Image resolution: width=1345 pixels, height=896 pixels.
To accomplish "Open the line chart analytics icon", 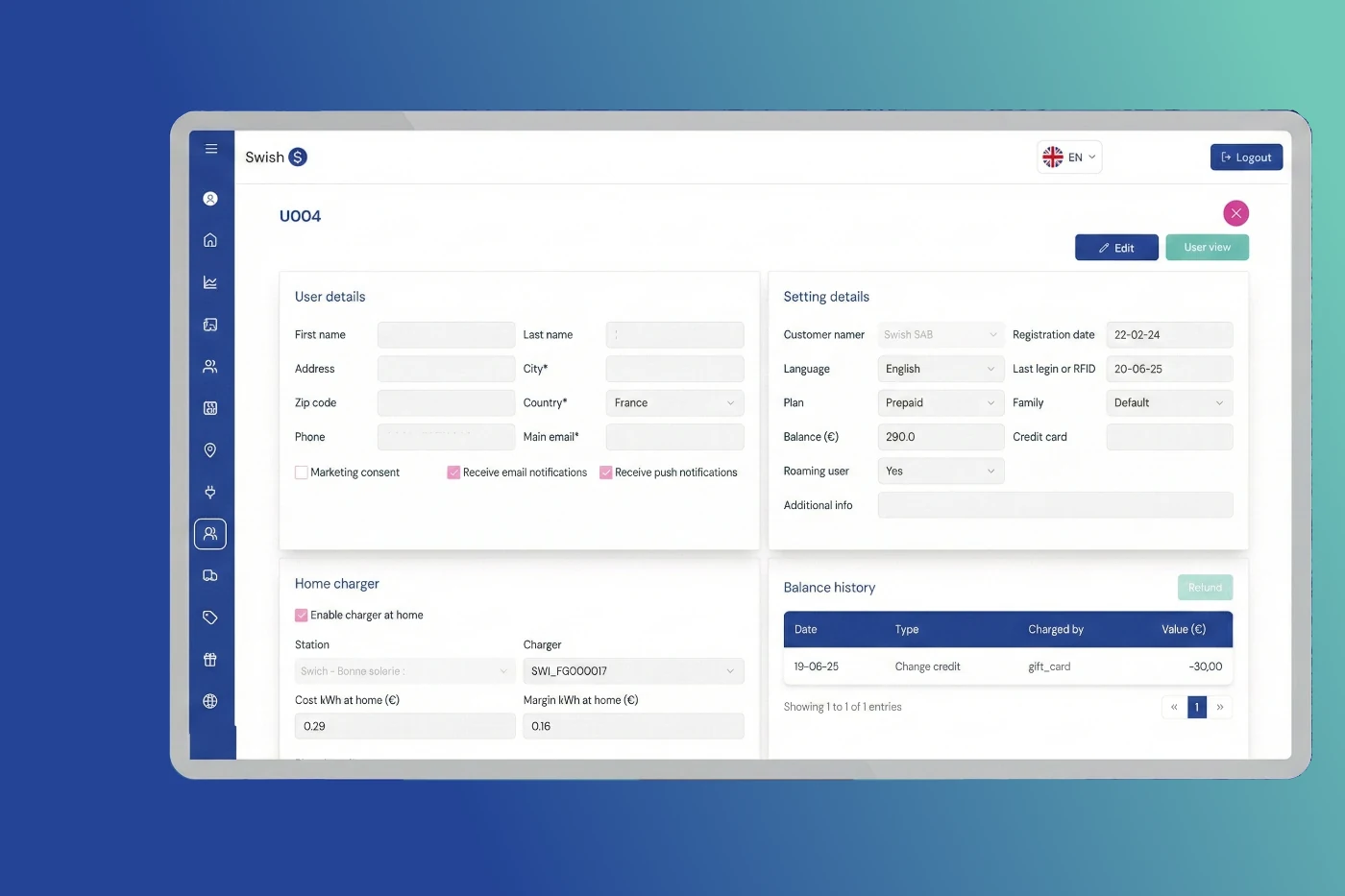I will coord(210,282).
